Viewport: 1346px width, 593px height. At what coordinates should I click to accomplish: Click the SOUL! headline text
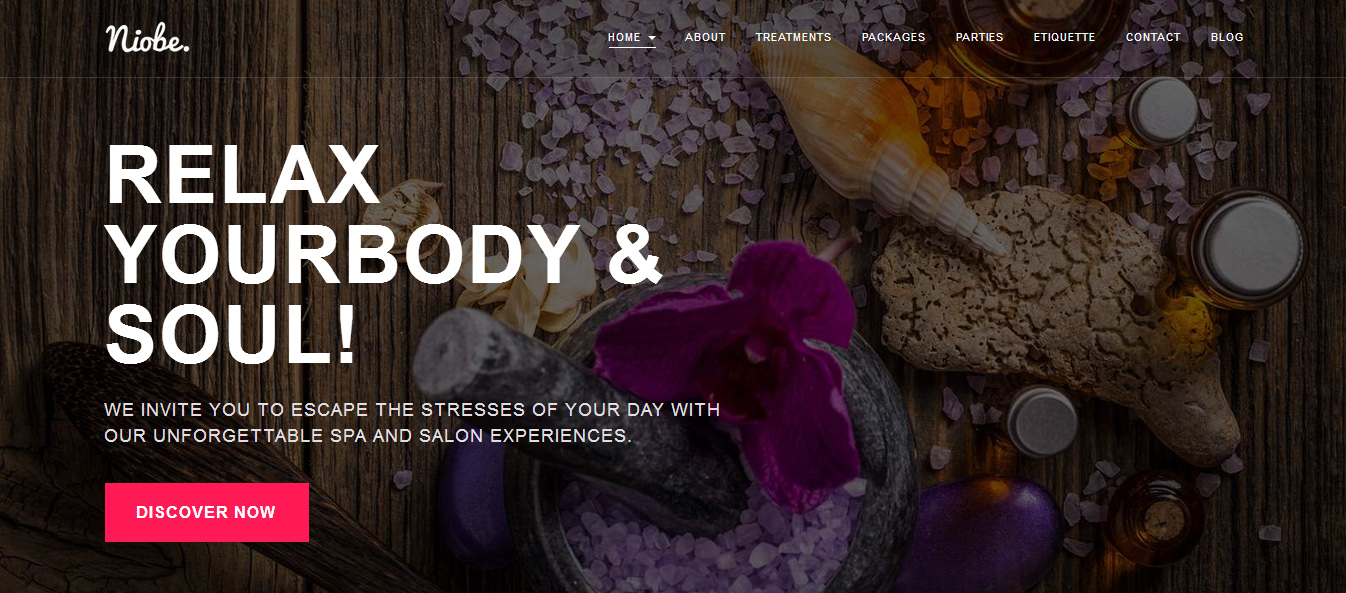click(231, 334)
